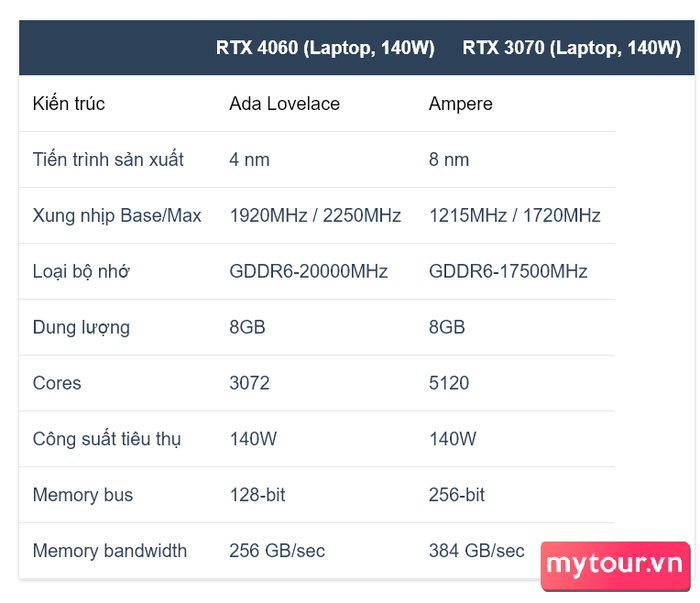The height and width of the screenshot is (603, 700).
Task: Click the Xung nhịp Base/Max label
Action: coord(117,216)
